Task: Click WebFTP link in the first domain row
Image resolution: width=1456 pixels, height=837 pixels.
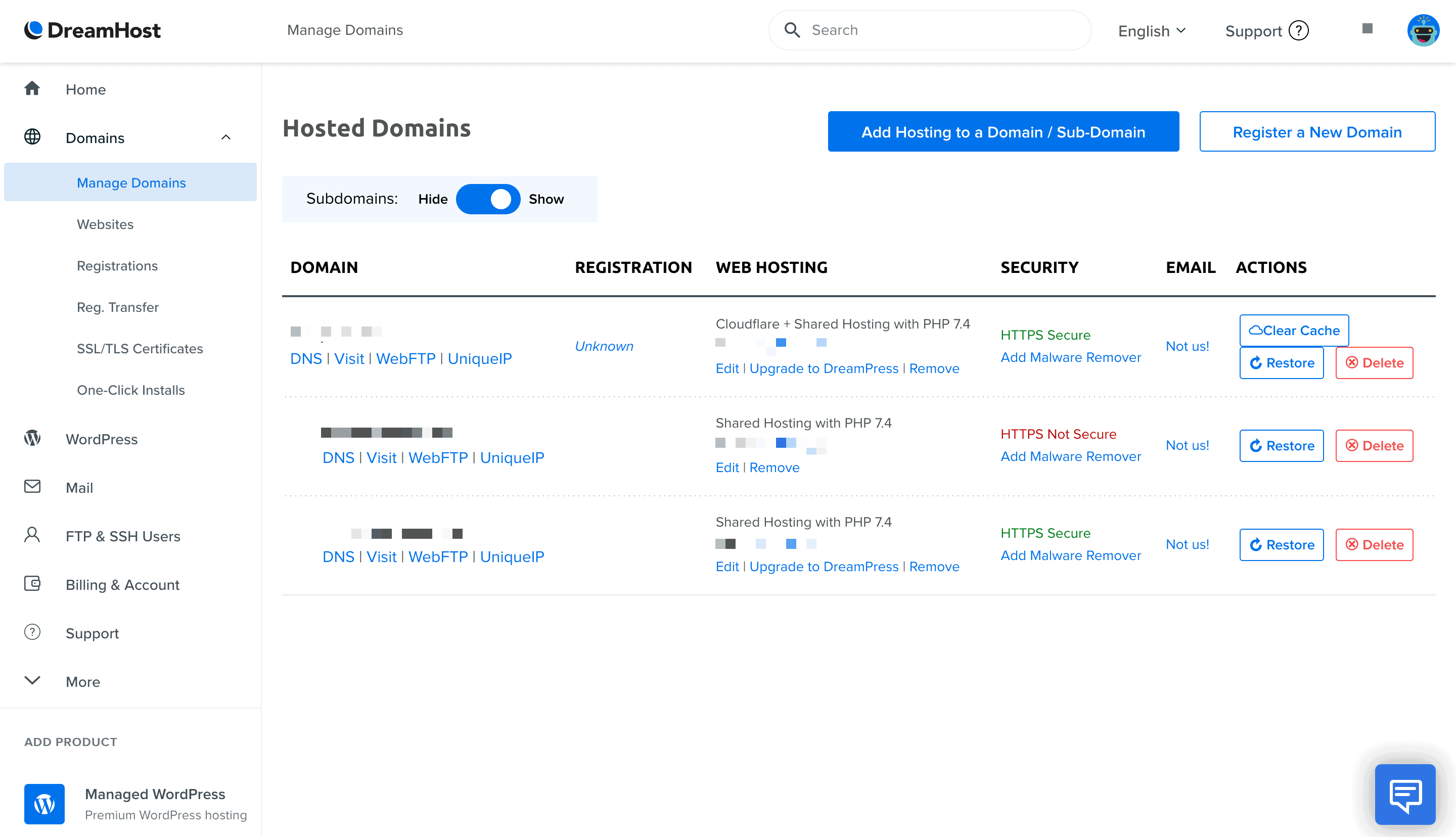Action: (x=406, y=359)
